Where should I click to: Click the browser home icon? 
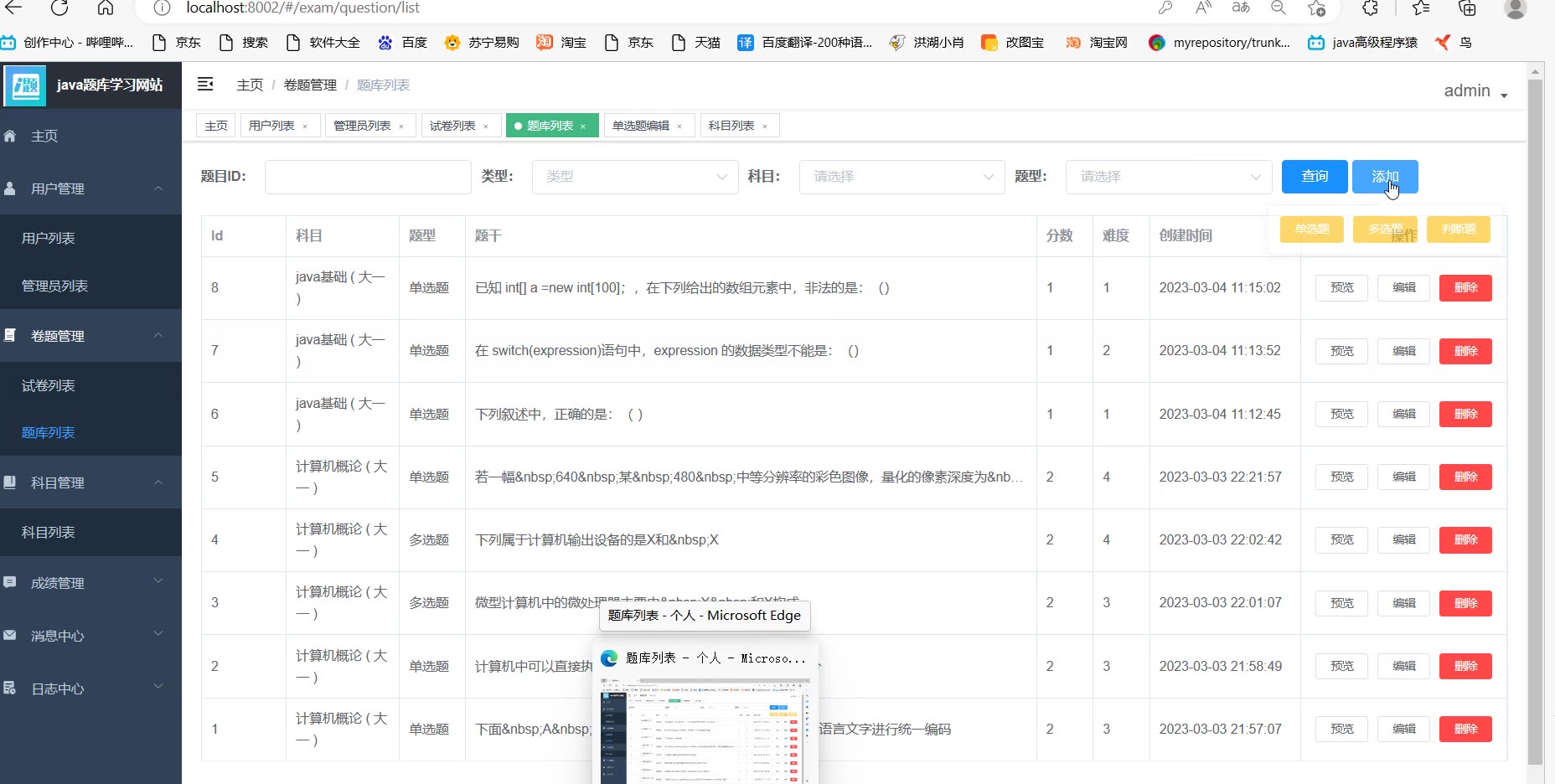106,8
